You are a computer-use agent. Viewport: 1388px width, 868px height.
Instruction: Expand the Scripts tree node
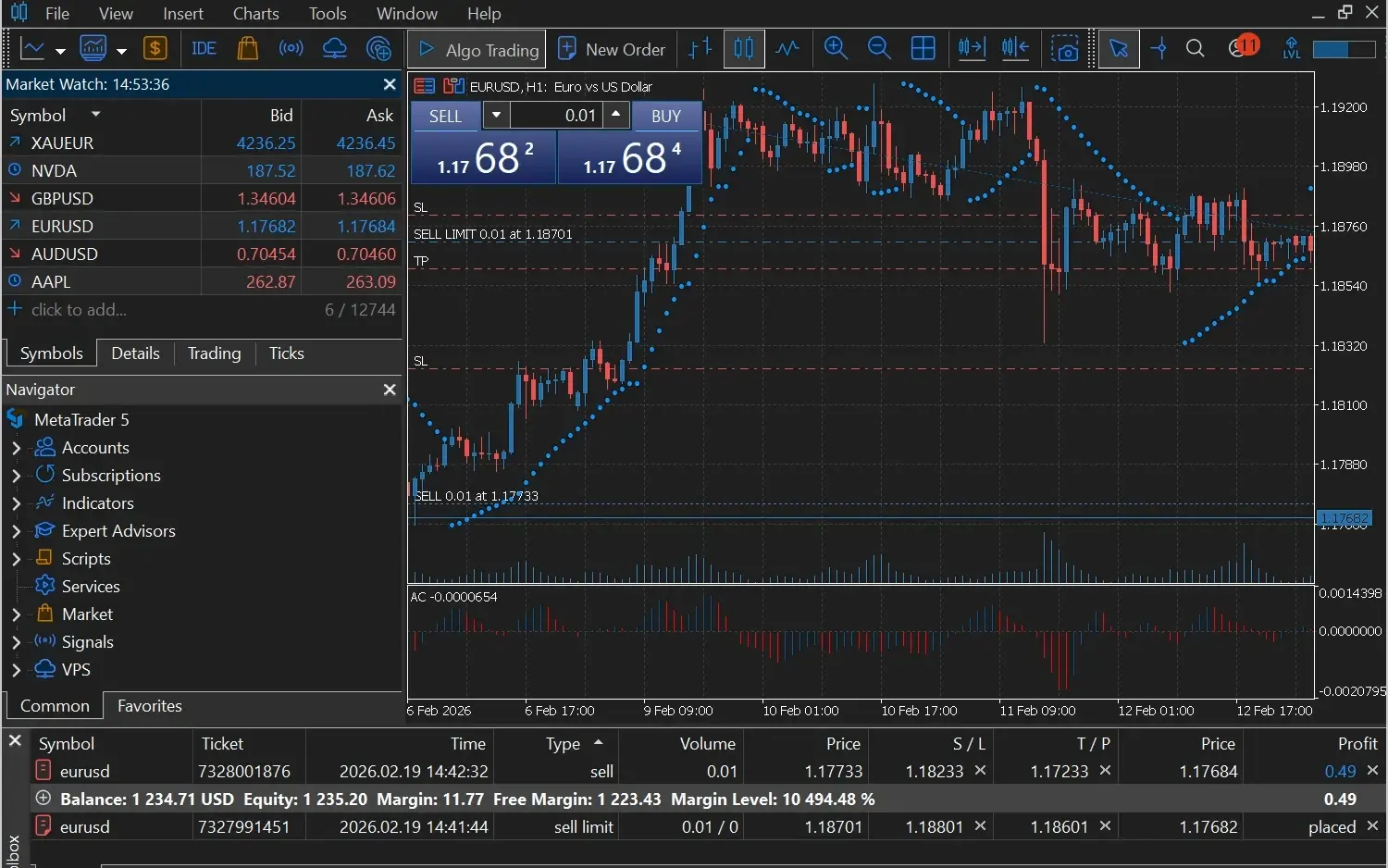click(x=16, y=559)
